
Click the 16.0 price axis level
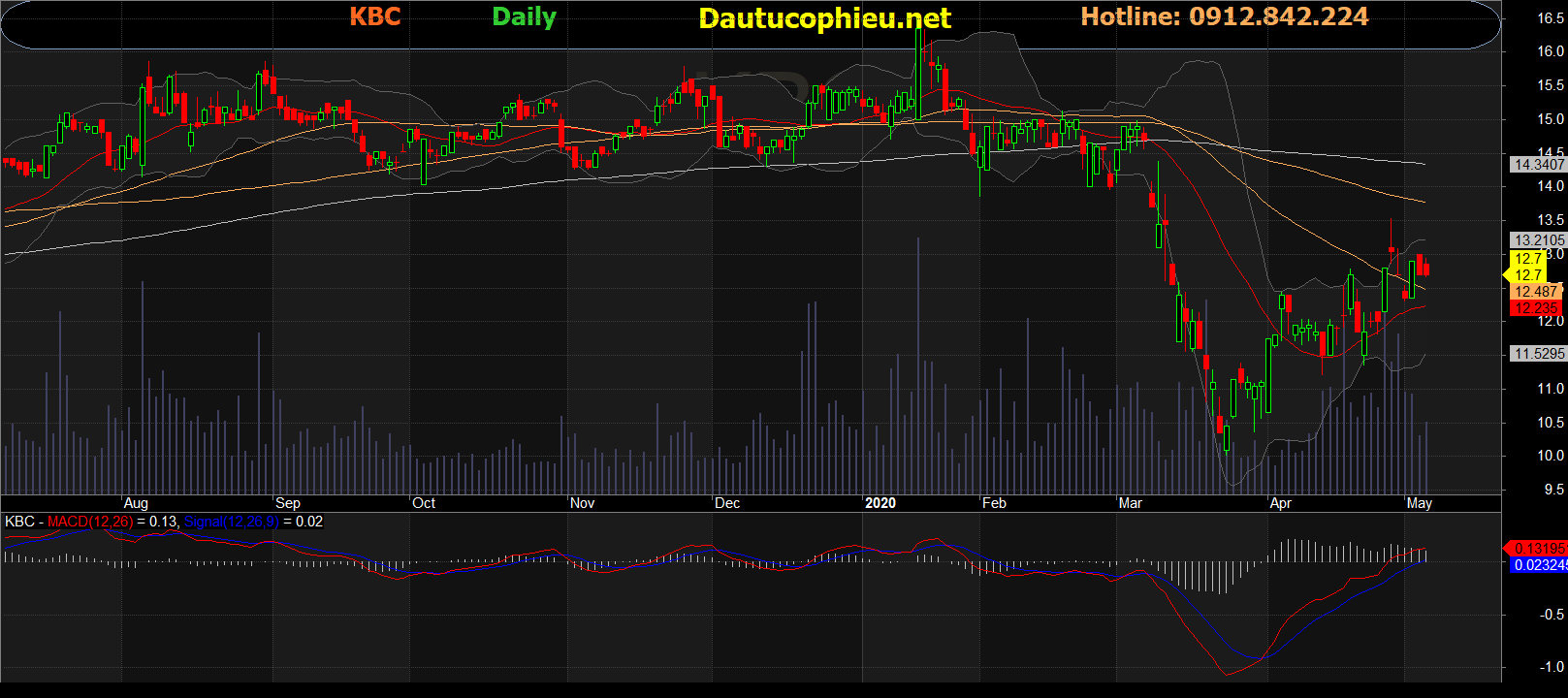click(x=1550, y=52)
